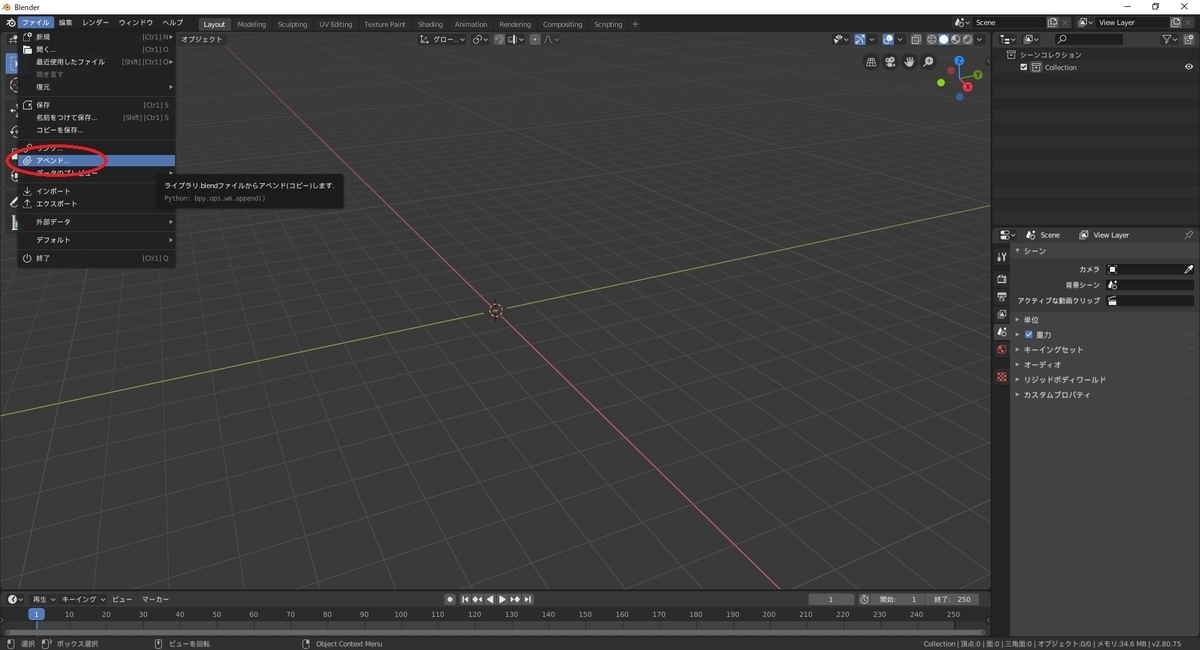1200x650 pixels.
Task: Open Recover (復元) submenu
Action: click(x=96, y=87)
